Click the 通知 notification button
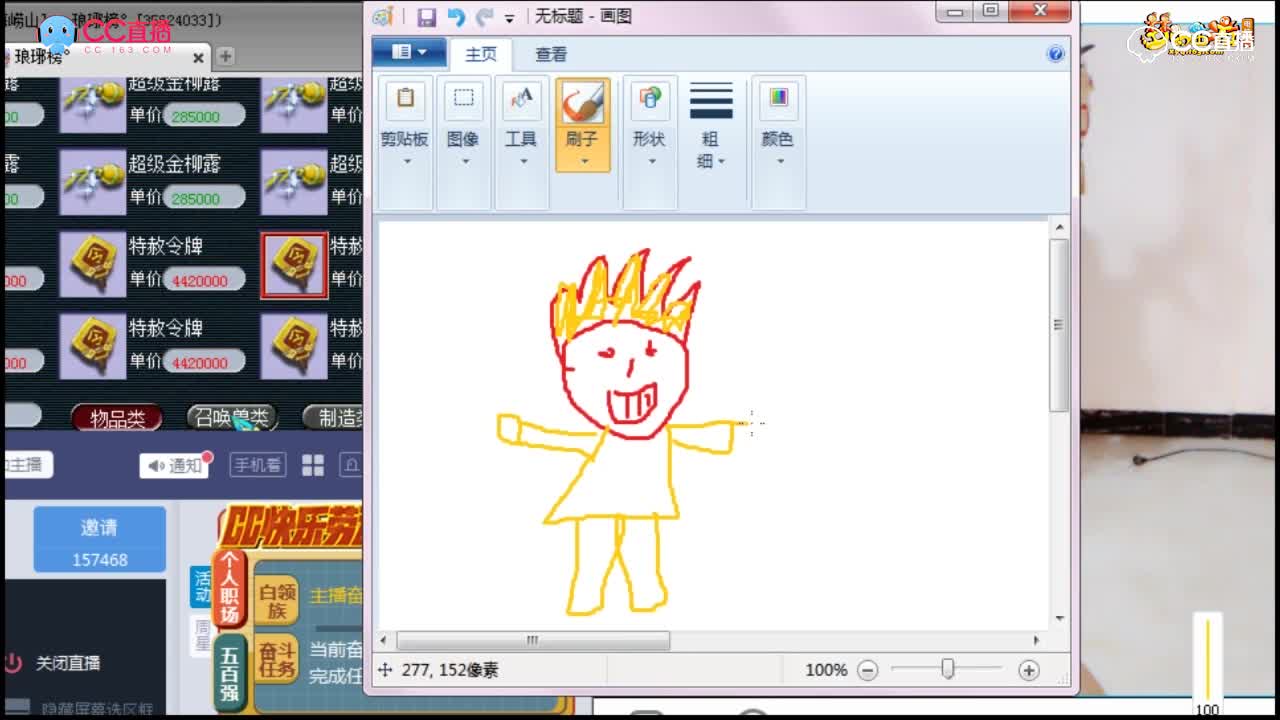The width and height of the screenshot is (1280, 720). (175, 465)
